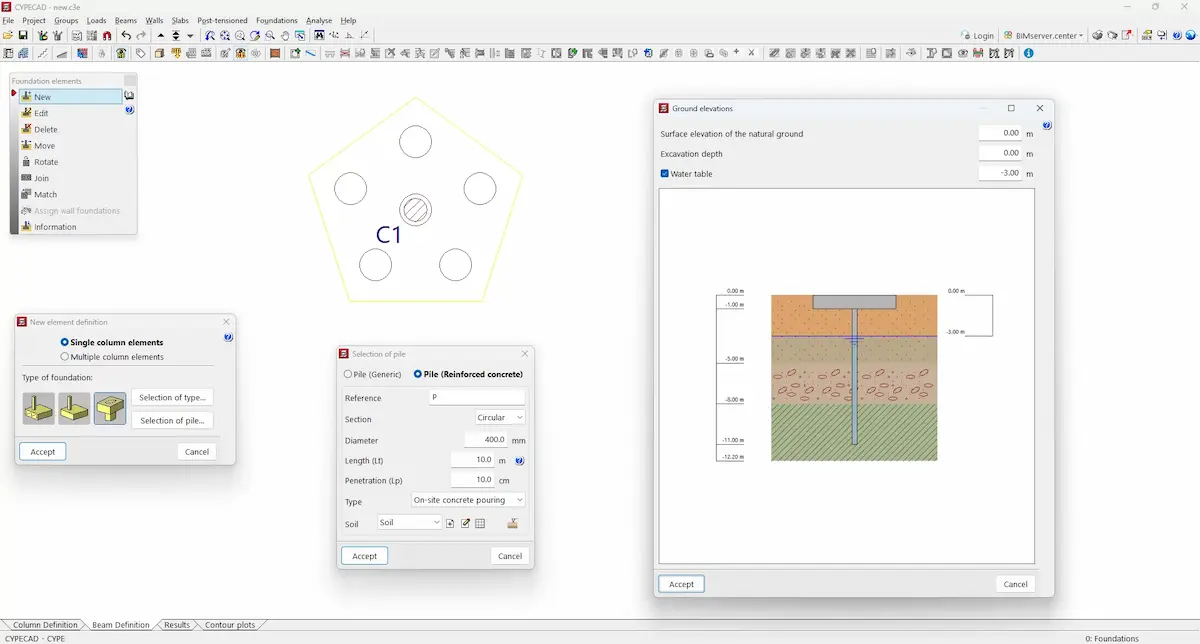The width and height of the screenshot is (1200, 644).
Task: Click the help icon in Foundation elements panel
Action: [x=130, y=110]
